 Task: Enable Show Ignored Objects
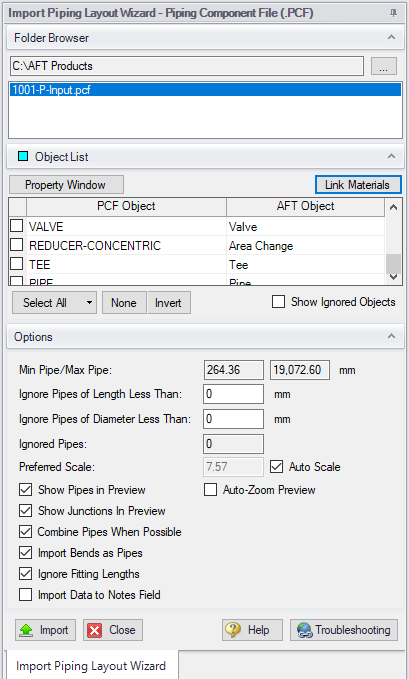click(278, 302)
